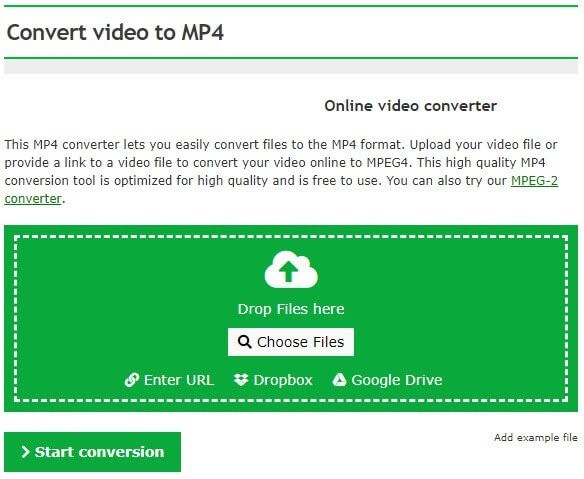This screenshot has height=479, width=584.
Task: Click the Dropbox logo icon
Action: pos(241,380)
